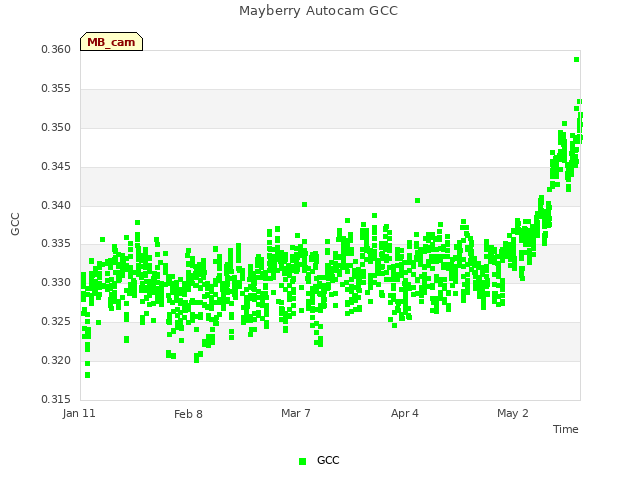This screenshot has width=640, height=480.
Task: Click the MB_cam label tag
Action: (x=111, y=42)
